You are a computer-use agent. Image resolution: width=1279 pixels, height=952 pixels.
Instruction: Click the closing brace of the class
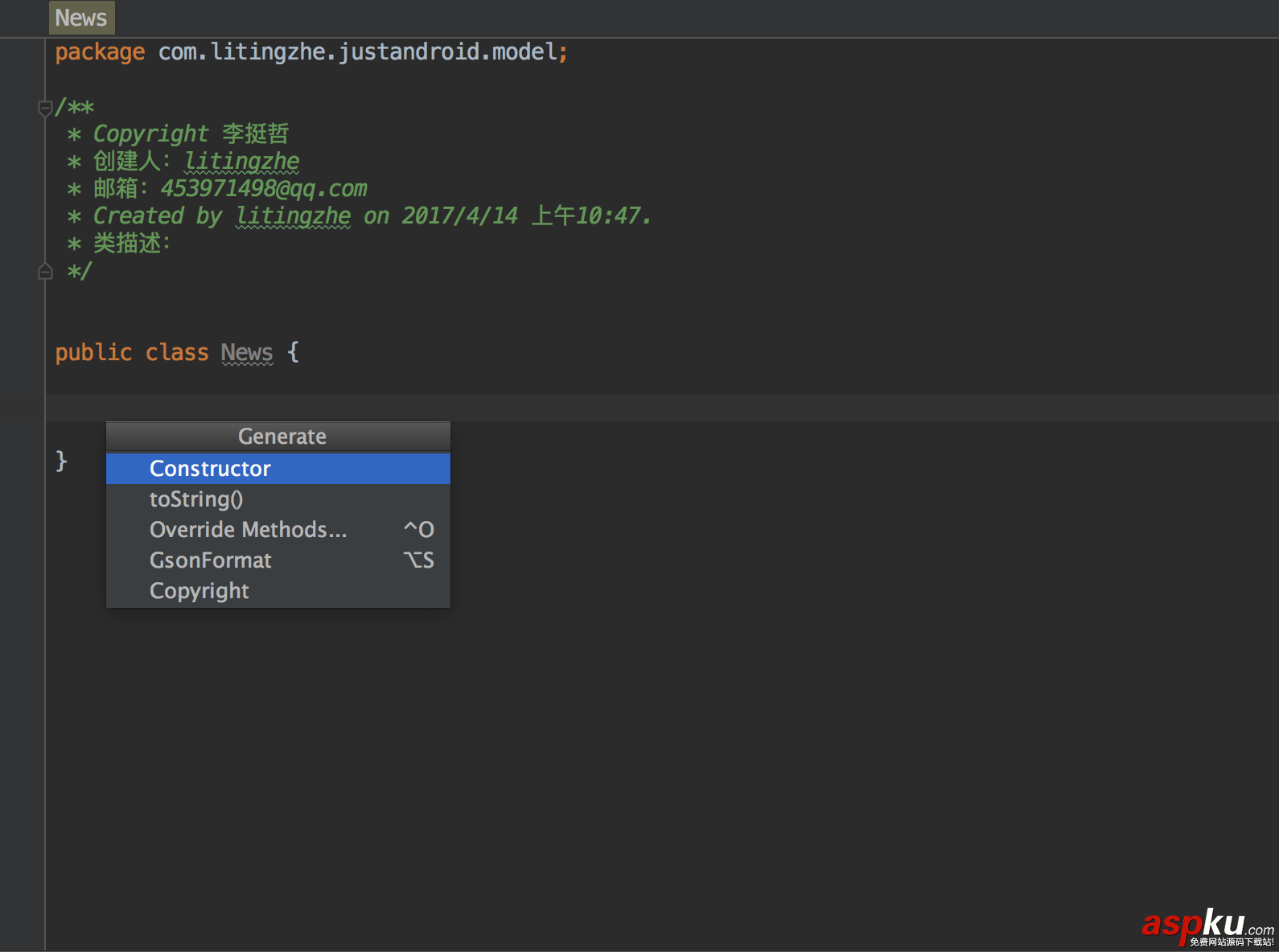click(61, 461)
